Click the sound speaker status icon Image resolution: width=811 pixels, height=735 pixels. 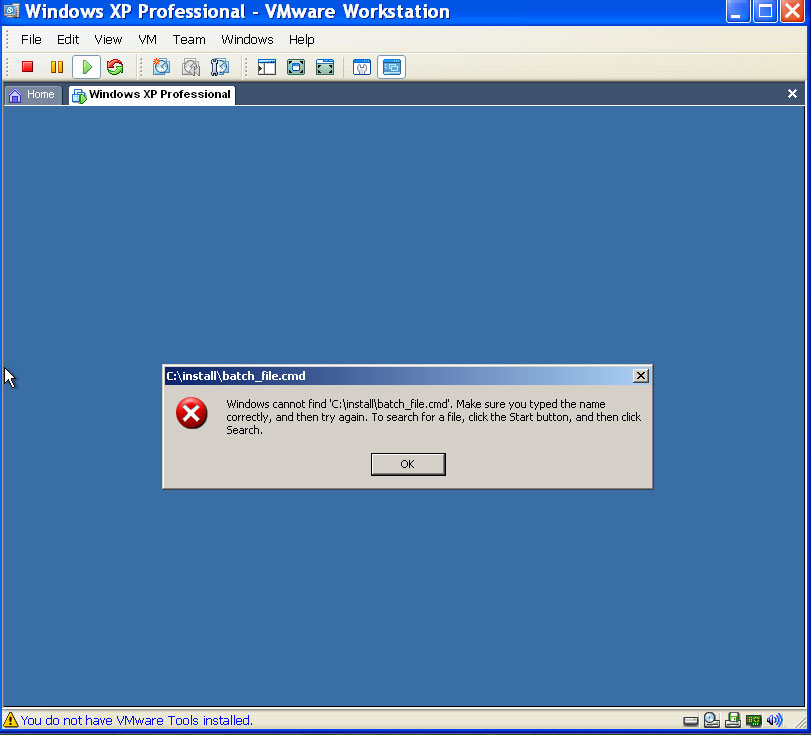tap(774, 720)
